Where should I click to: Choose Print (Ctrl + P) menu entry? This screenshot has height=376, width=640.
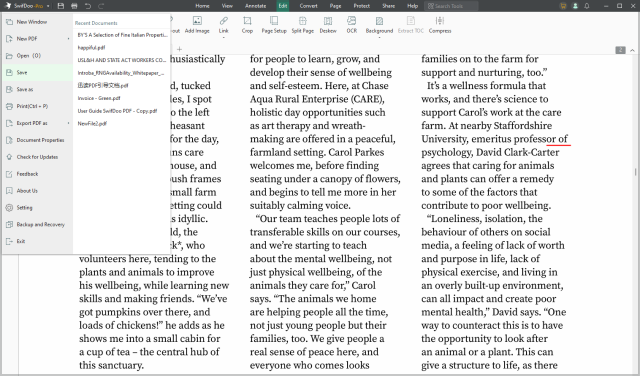(38, 106)
